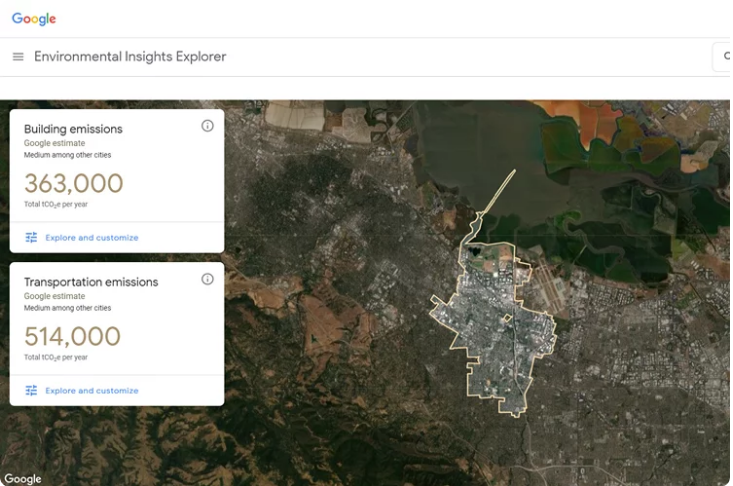Click sliders icon under Building emissions
Viewport: 733px width, 486px height.
click(31, 237)
